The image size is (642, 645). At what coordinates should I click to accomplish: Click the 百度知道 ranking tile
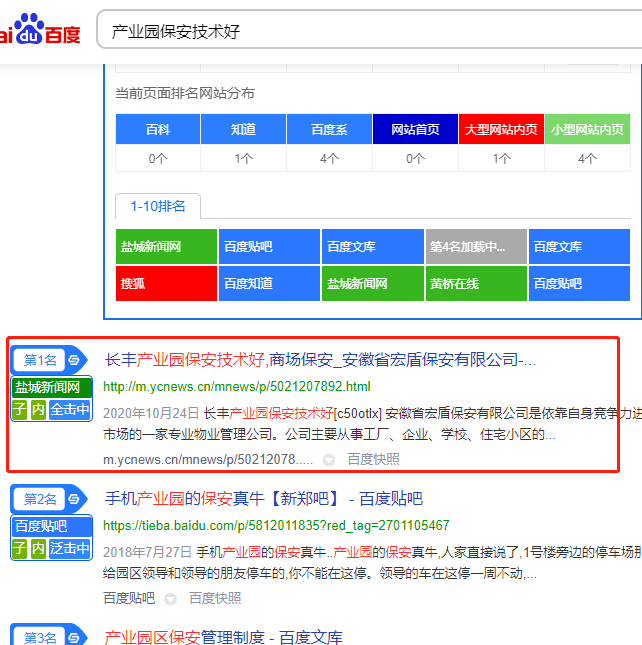click(x=269, y=283)
